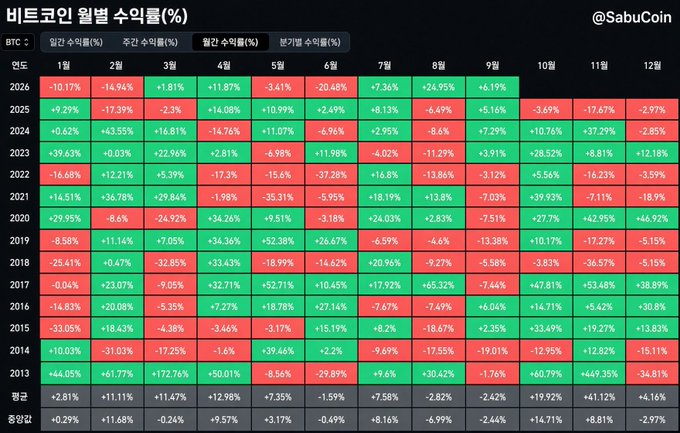Viewport: 680px width, 433px height.
Task: Open the BTC coin selector dropdown
Action: [x=17, y=42]
